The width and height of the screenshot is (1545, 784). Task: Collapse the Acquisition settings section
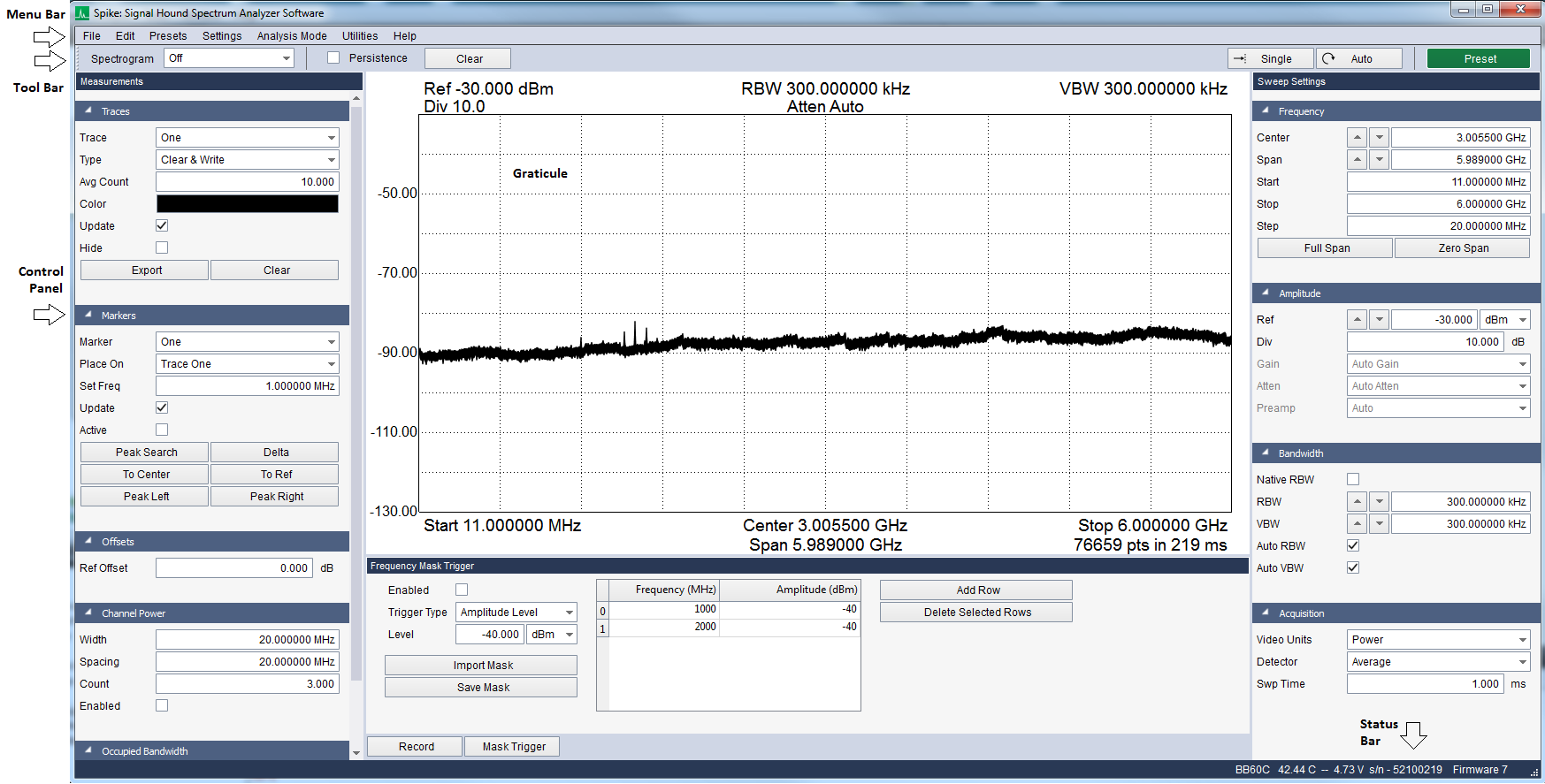pyautogui.click(x=1266, y=613)
